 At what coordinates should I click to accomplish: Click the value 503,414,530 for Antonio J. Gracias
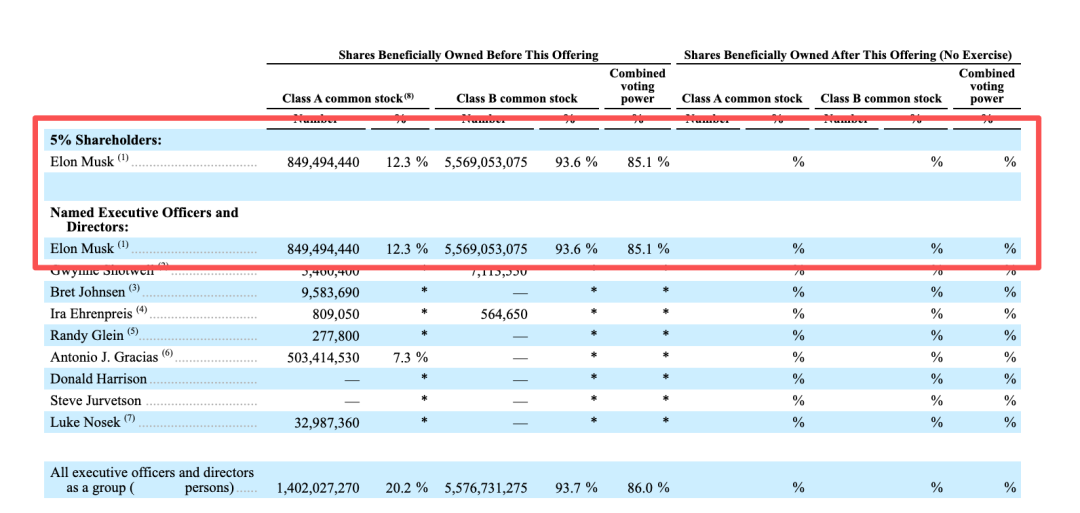[x=322, y=357]
